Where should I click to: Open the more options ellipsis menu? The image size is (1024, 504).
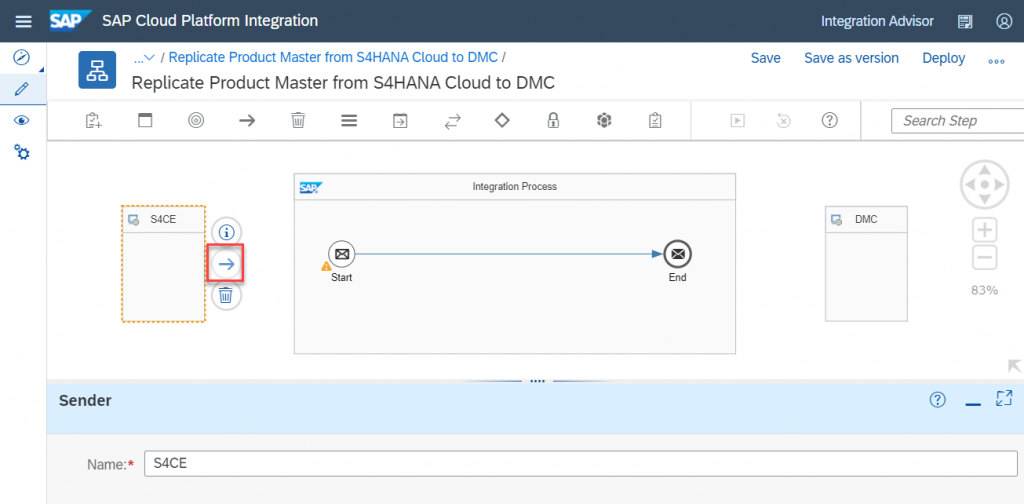(996, 61)
